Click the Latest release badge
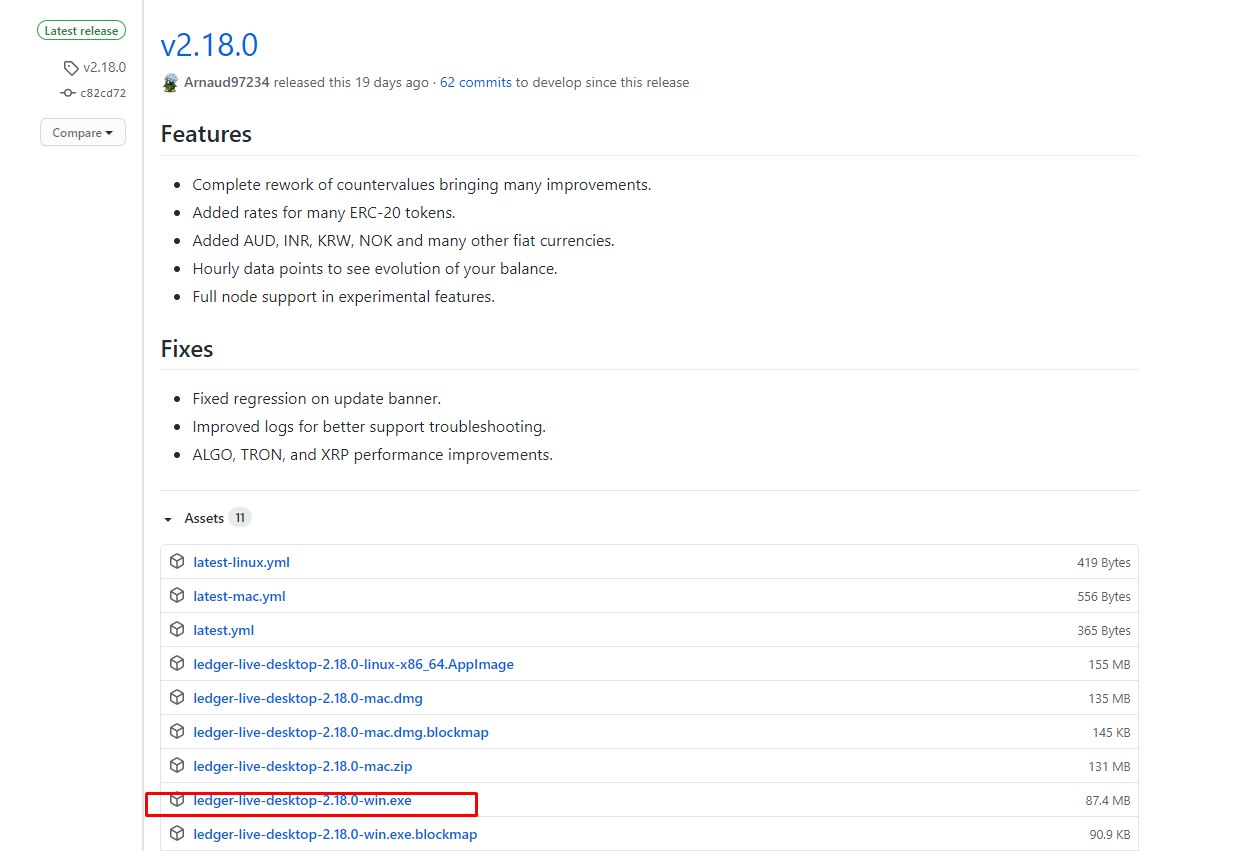1253x851 pixels. [x=81, y=31]
